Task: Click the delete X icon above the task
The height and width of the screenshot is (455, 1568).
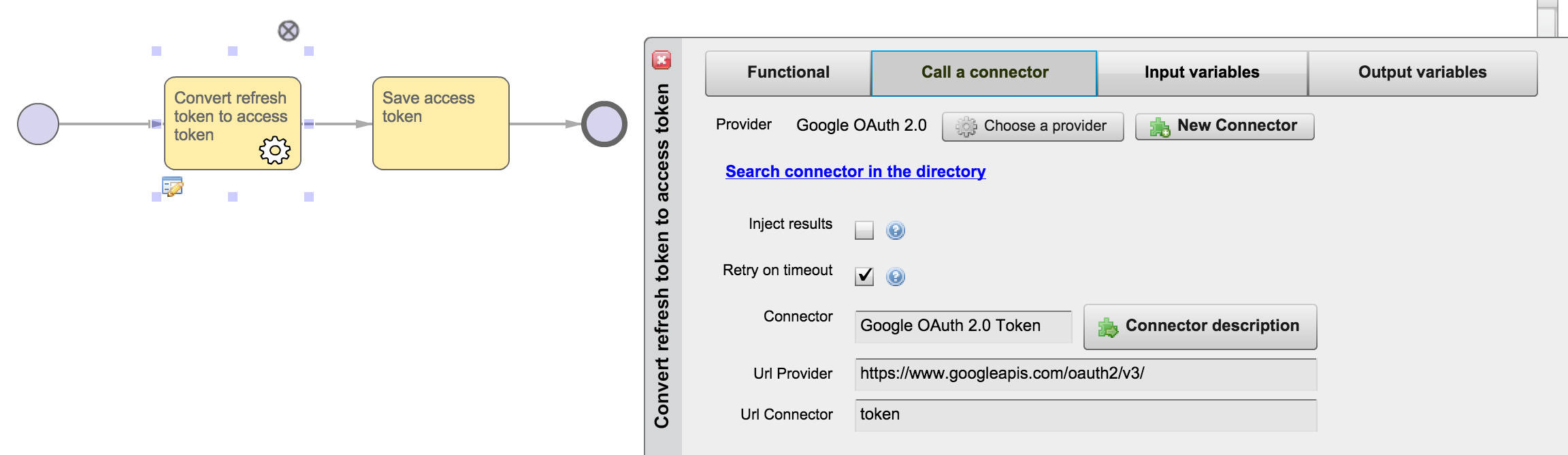Action: pyautogui.click(x=289, y=31)
